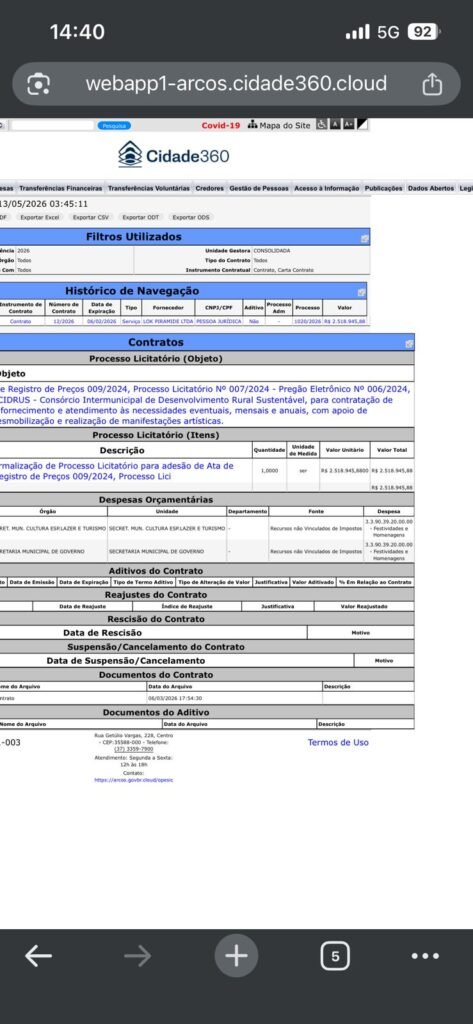Collapse the Contratos panel

coord(409,344)
